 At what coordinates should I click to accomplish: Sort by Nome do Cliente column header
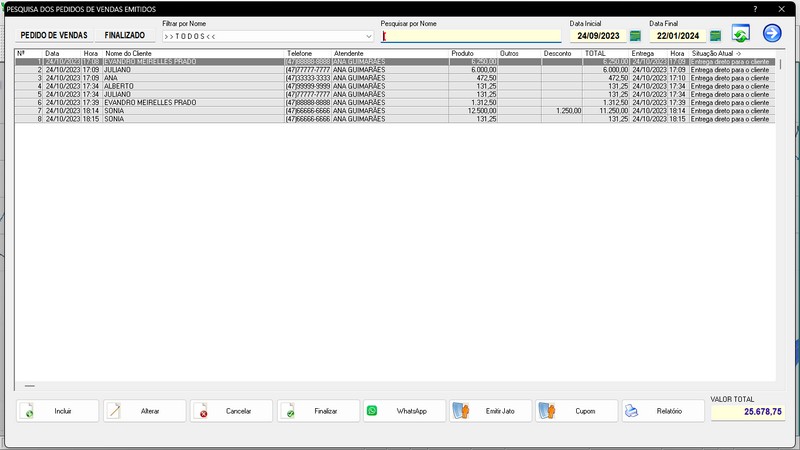click(x=193, y=53)
